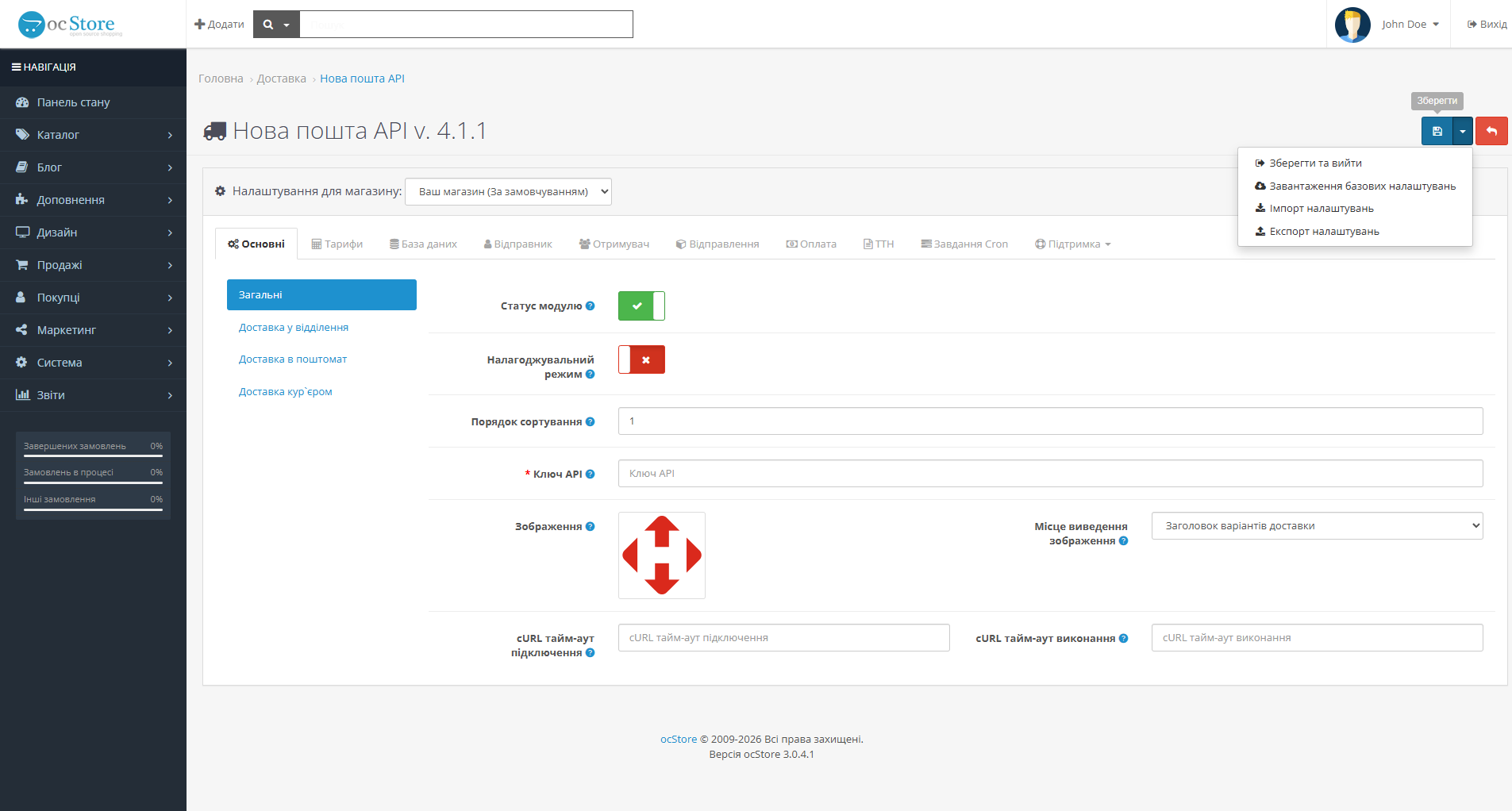1512x811 pixels.
Task: Click the Вихід logout link
Action: tap(1487, 25)
